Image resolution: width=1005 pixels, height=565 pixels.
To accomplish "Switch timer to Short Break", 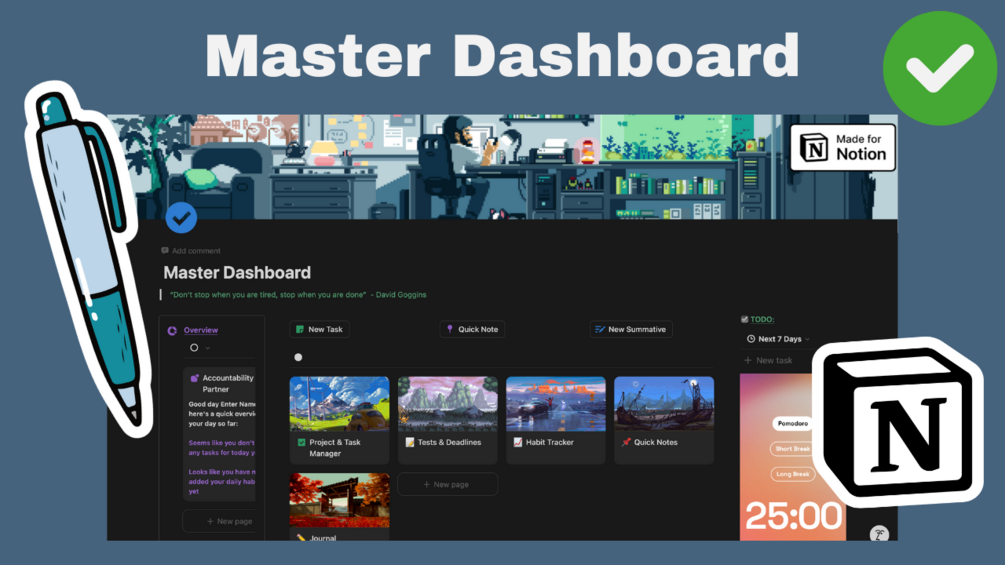I will click(x=792, y=448).
